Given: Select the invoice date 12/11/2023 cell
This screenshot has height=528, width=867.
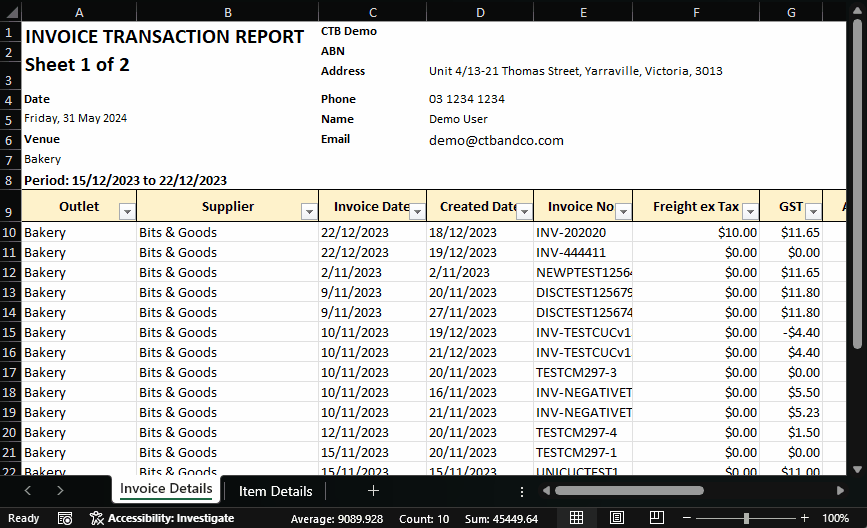Looking at the screenshot, I should point(373,432).
